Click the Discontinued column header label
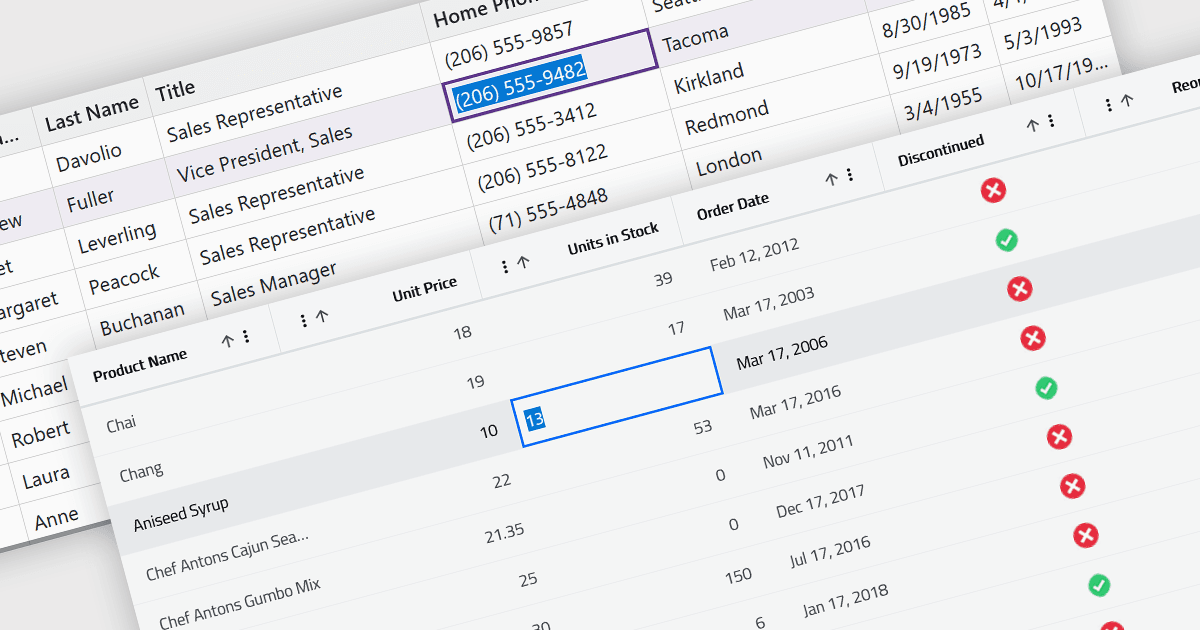 (941, 151)
